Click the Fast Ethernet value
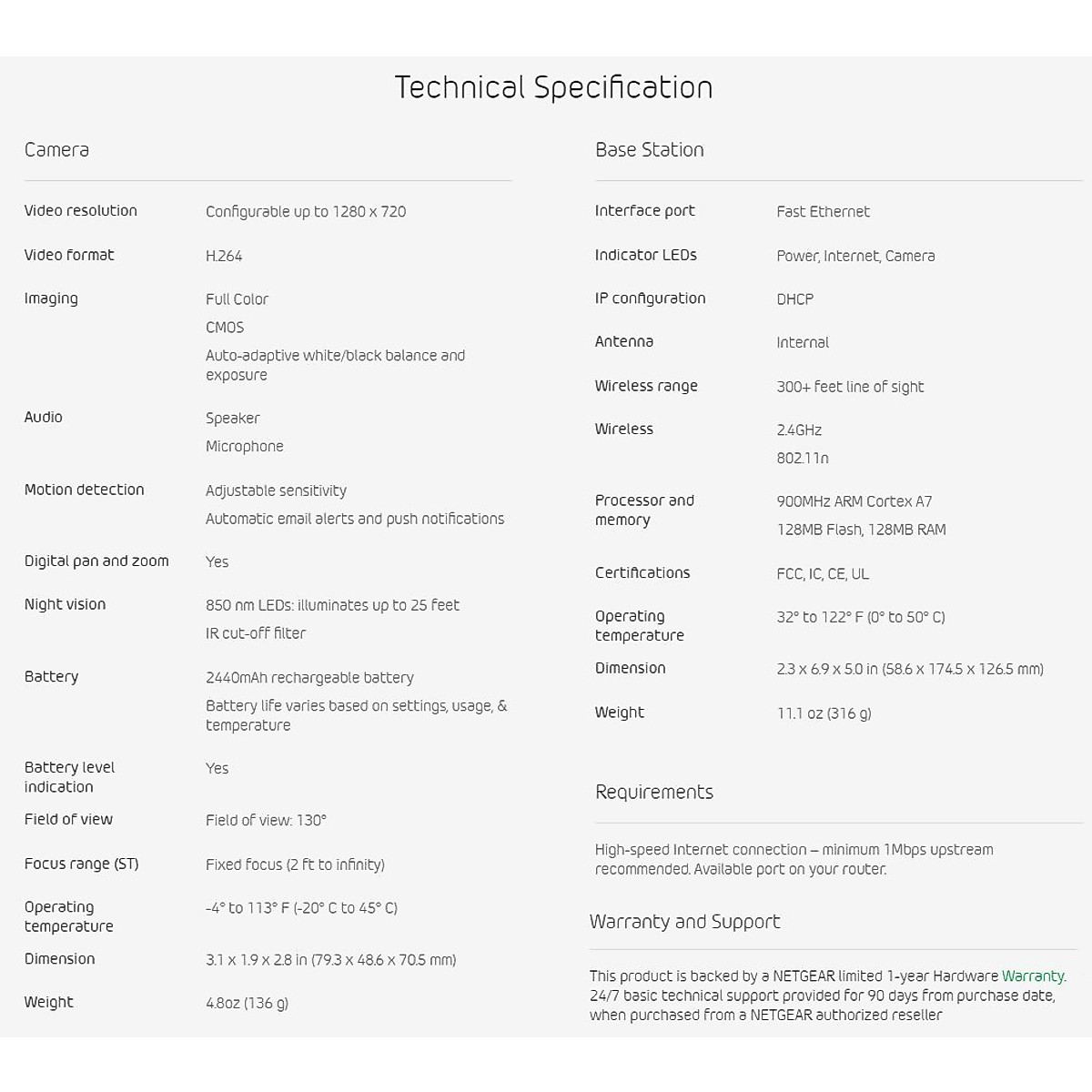This screenshot has width=1092, height=1092. coord(823,211)
